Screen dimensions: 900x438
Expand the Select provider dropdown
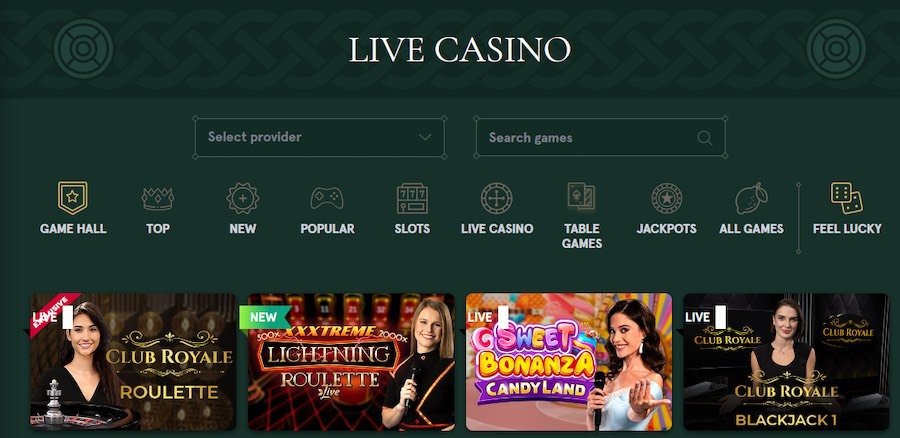(320, 137)
